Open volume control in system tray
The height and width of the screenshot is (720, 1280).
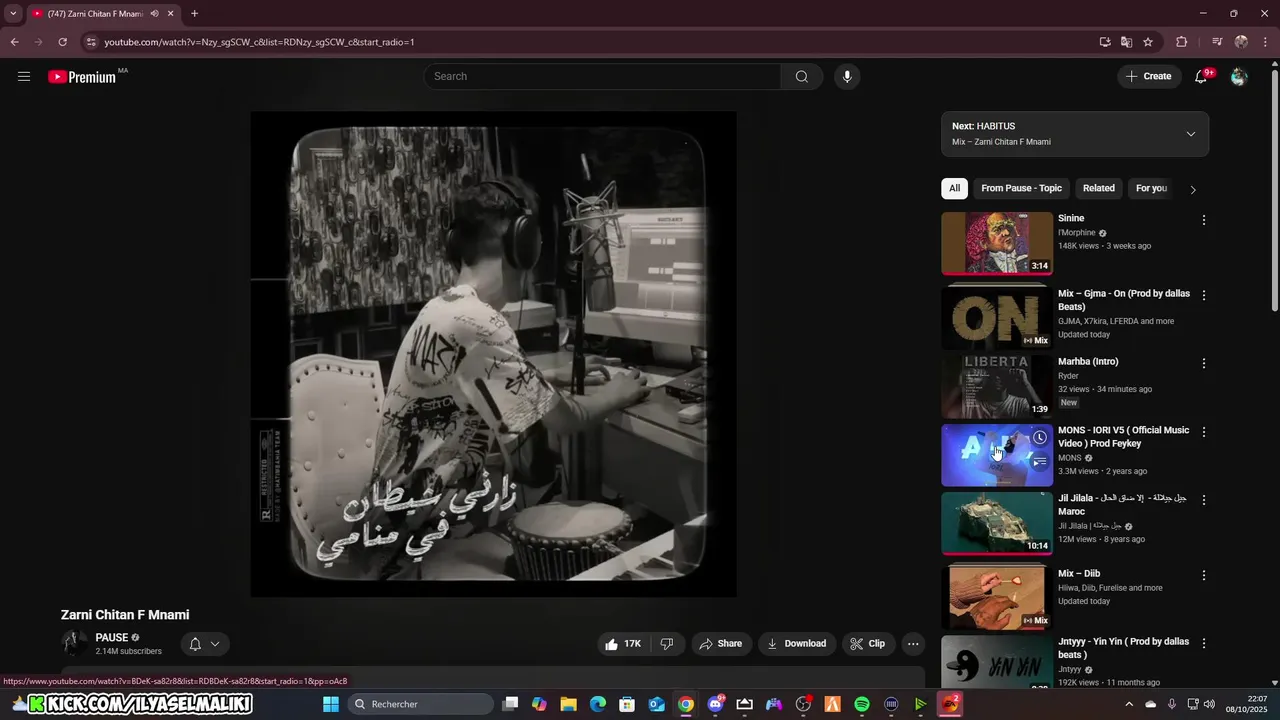[1209, 704]
